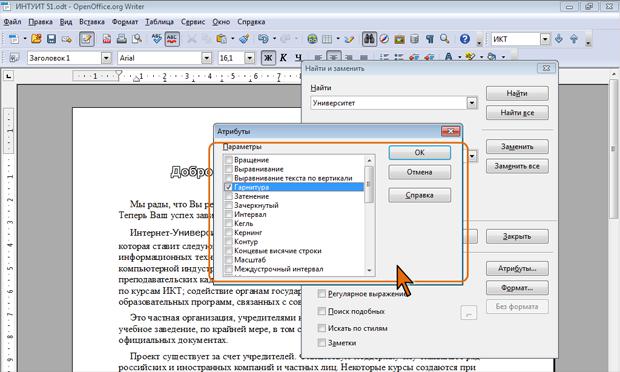This screenshot has height=372, width=620.
Task: Toggle Bold Ж button
Action: (x=268, y=58)
